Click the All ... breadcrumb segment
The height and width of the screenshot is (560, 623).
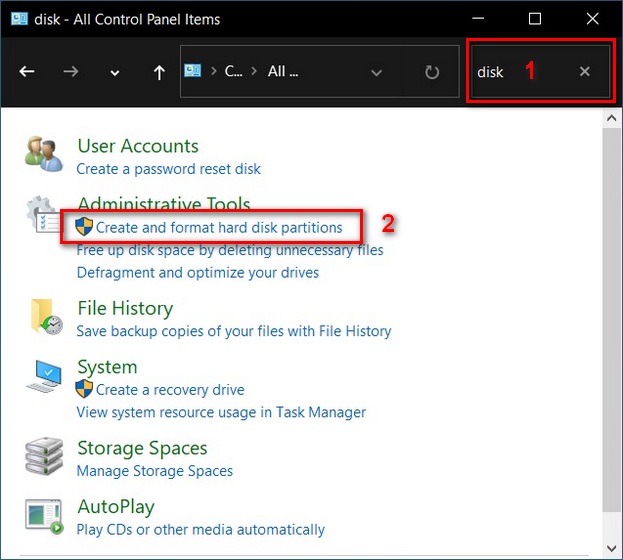pyautogui.click(x=283, y=71)
